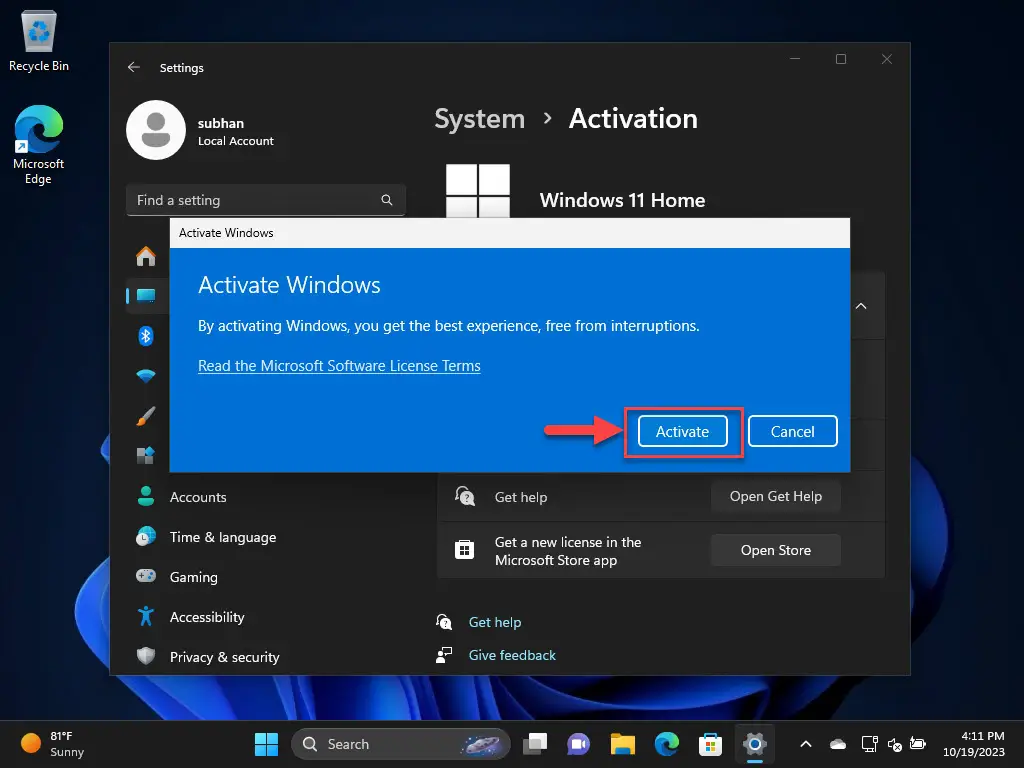Click the subhan Local Account name
The height and width of the screenshot is (768, 1024).
(235, 131)
